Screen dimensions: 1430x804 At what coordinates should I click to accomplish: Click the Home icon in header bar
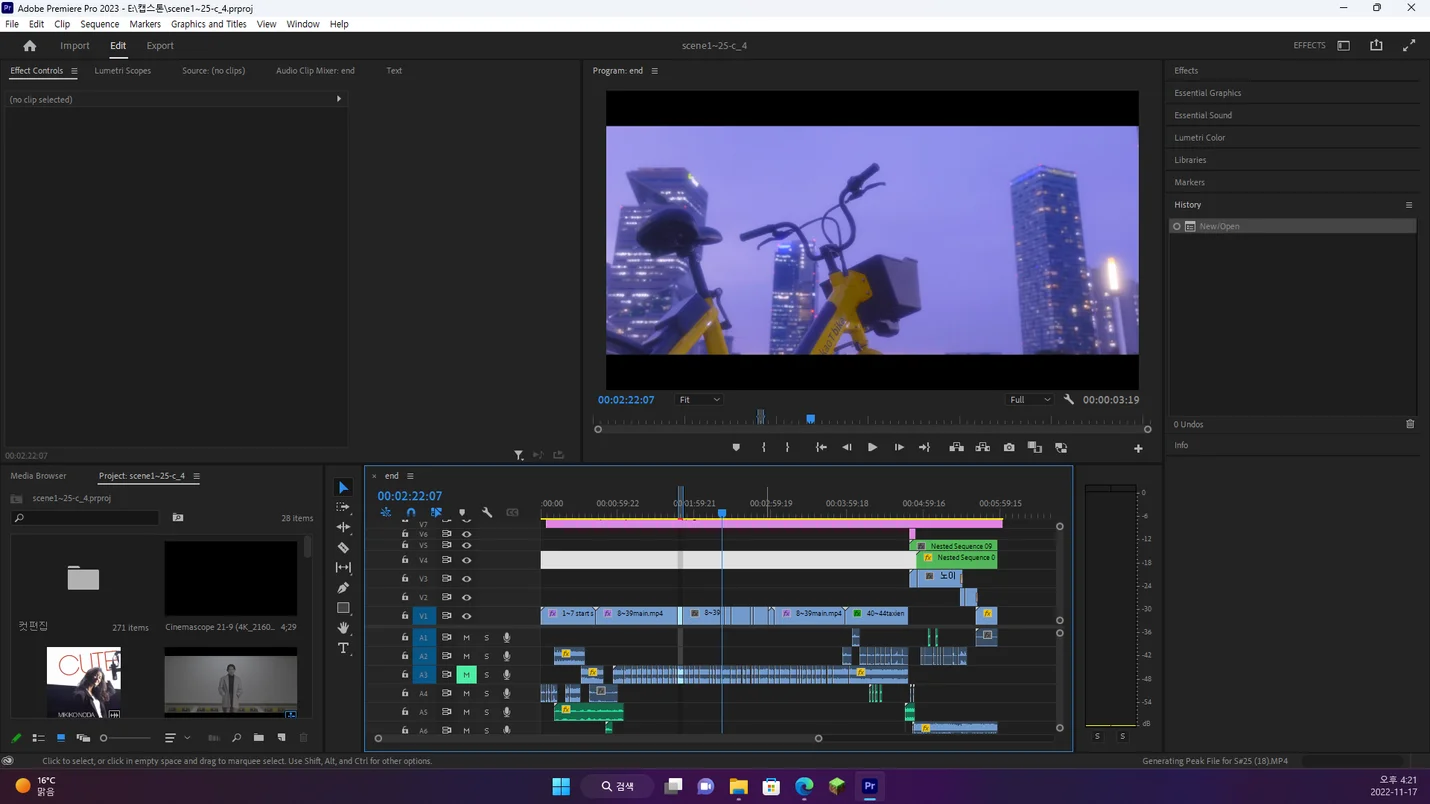(30, 46)
